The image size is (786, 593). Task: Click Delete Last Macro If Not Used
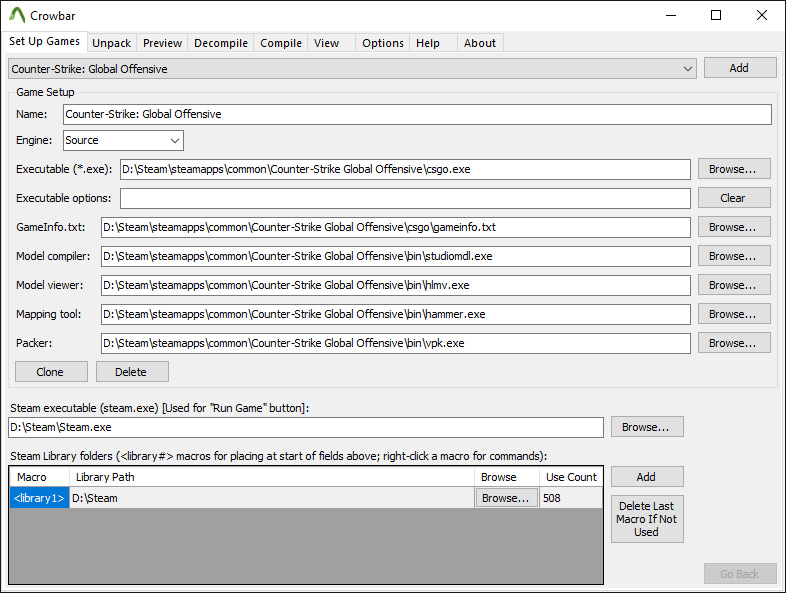click(647, 519)
